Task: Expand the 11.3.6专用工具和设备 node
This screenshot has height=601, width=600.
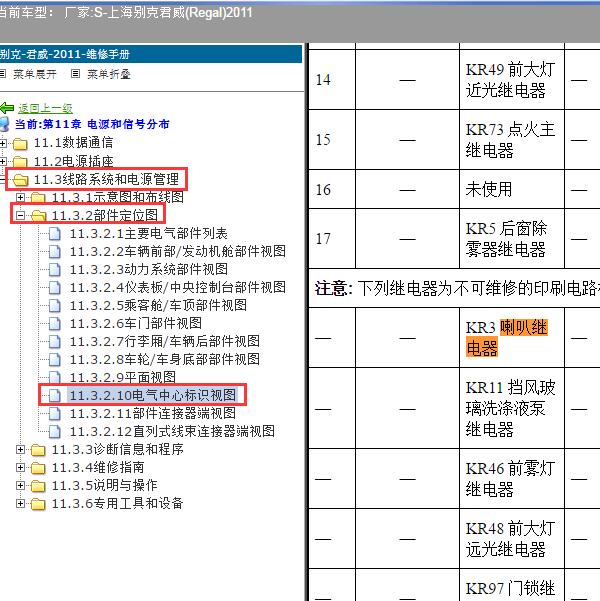Action: click(20, 503)
